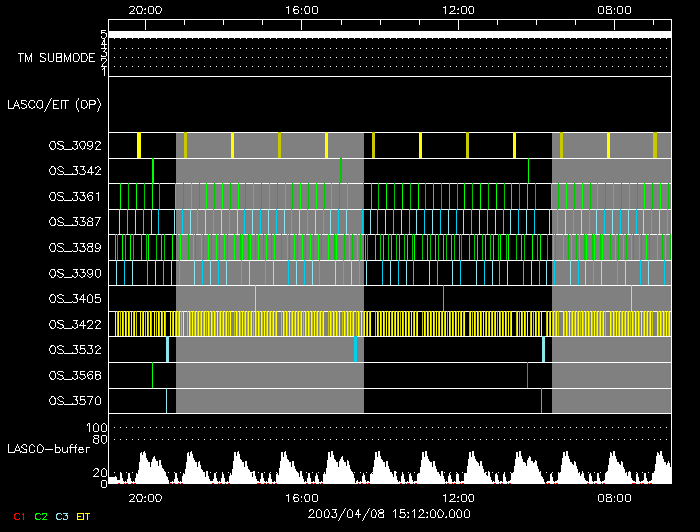Select the OS_3422 row label
This screenshot has width=700, height=532.
click(75, 324)
